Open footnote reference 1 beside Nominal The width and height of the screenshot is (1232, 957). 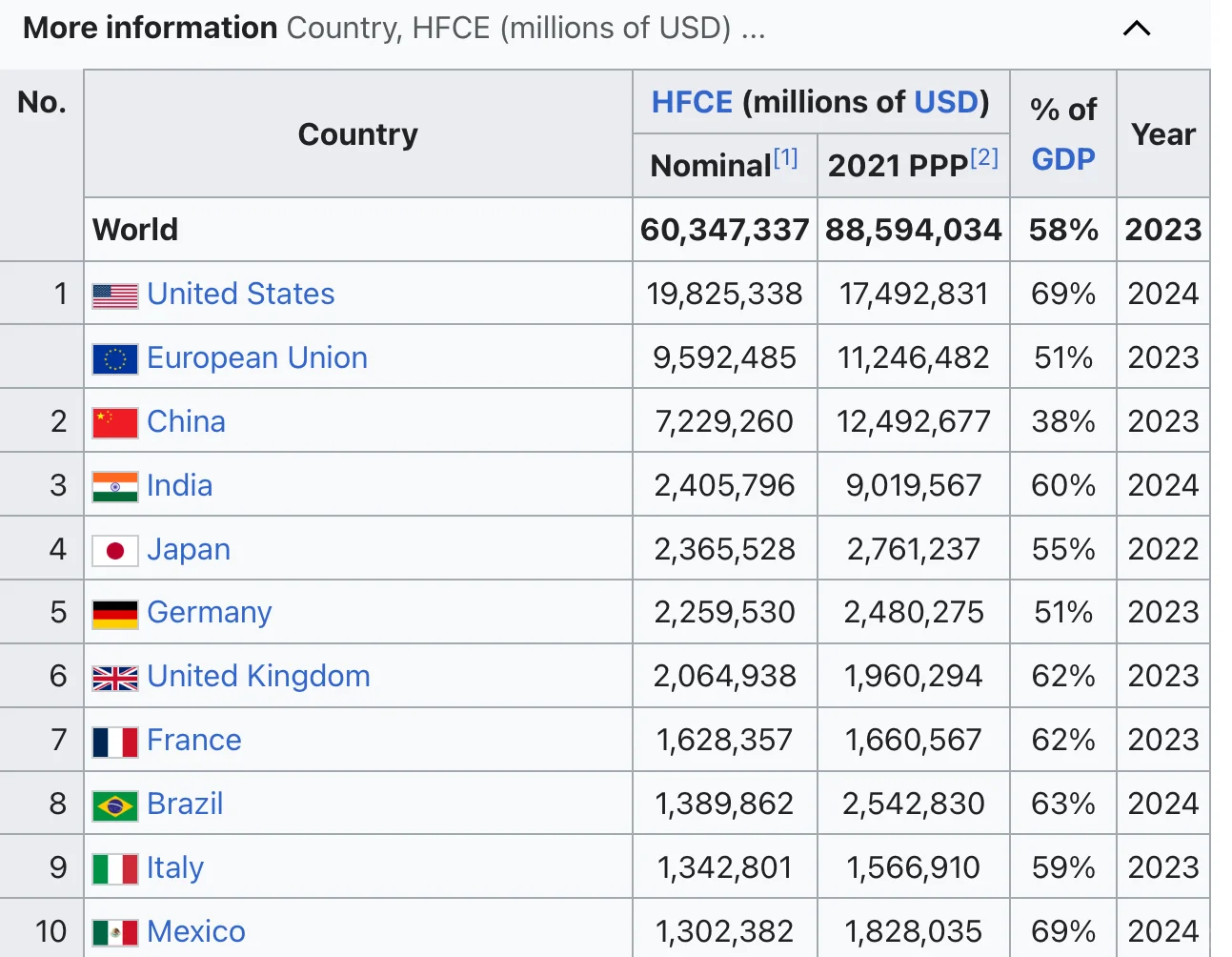pos(786,157)
